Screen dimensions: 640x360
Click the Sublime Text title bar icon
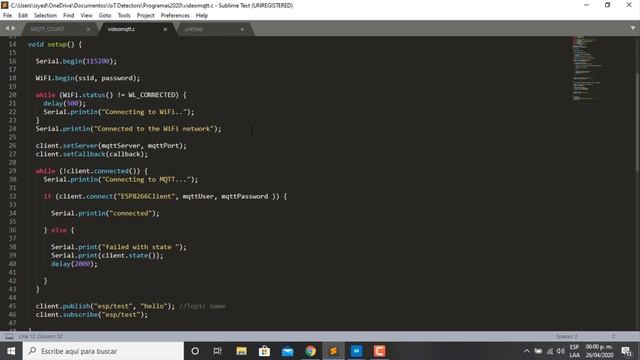tap(5, 5)
